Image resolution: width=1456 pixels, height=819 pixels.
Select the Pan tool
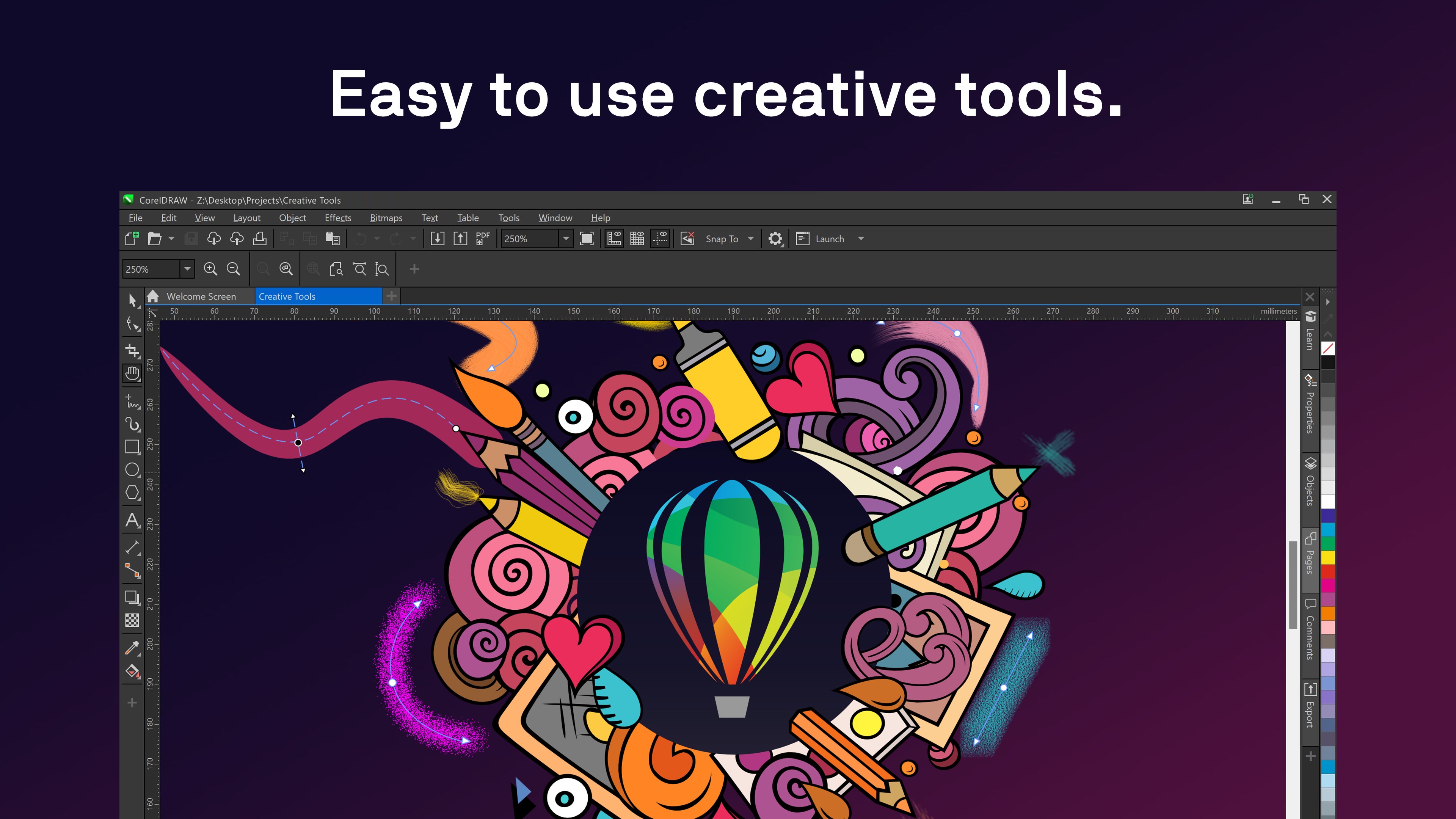132,373
